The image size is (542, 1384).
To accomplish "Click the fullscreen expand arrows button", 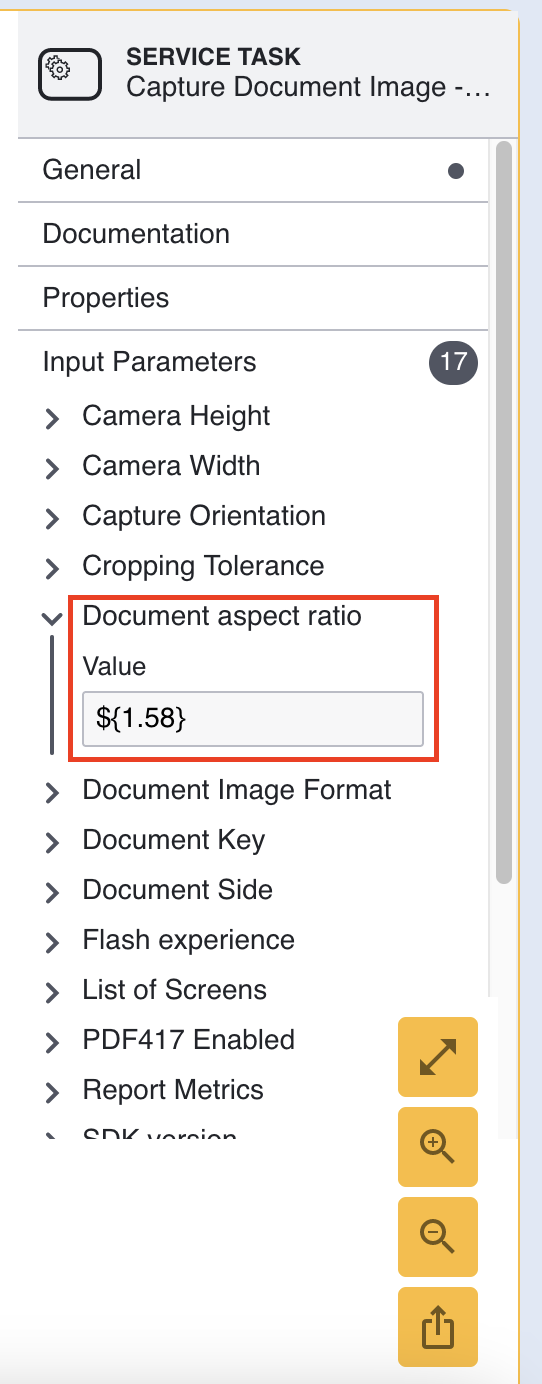I will tap(438, 1056).
